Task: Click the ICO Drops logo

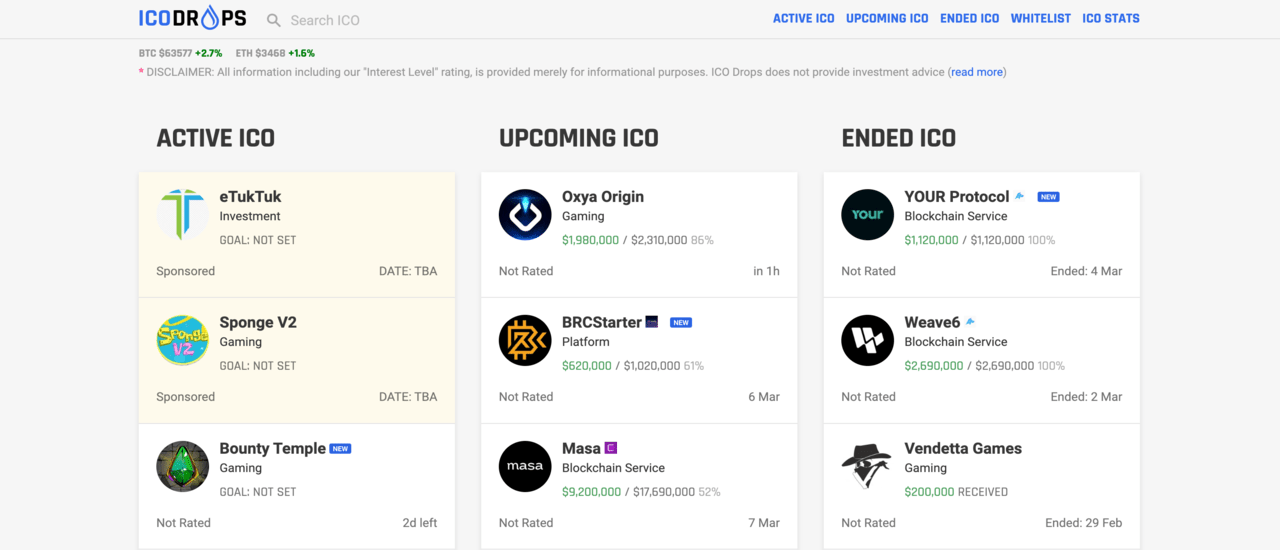Action: coord(192,18)
